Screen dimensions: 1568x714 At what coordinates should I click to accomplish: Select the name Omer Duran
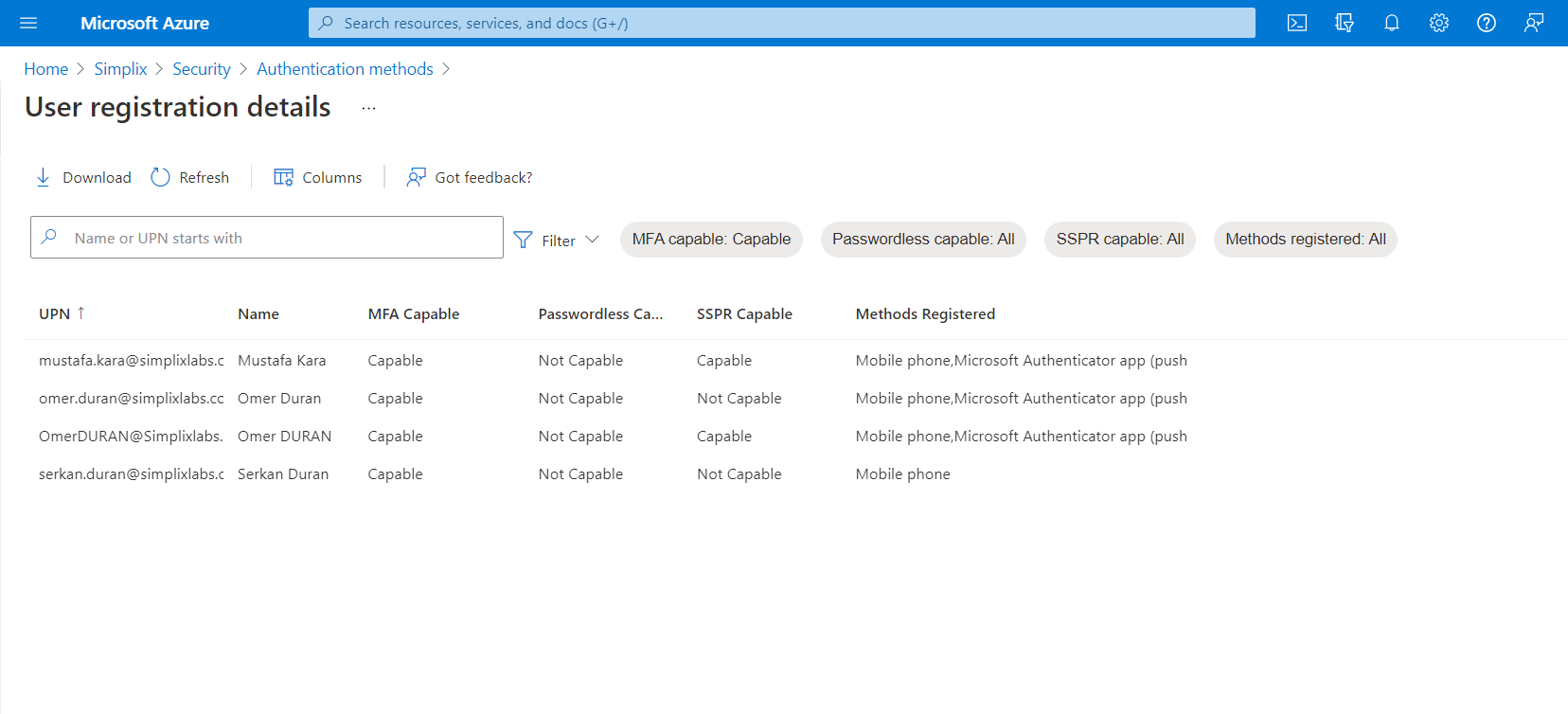pyautogui.click(x=279, y=399)
